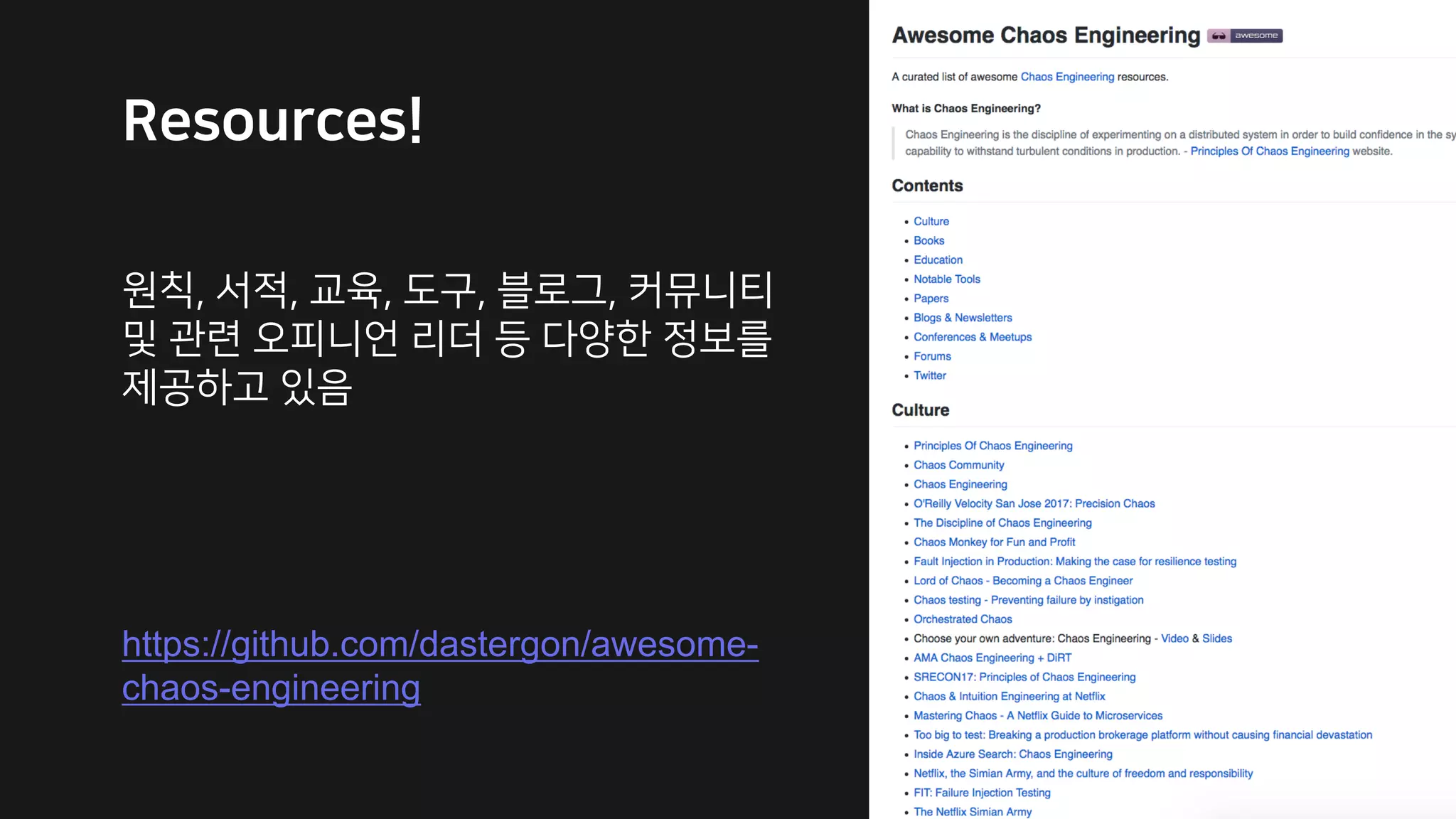Image resolution: width=1456 pixels, height=819 pixels.
Task: Open FIT: Failure Injection Testing link
Action: tap(982, 793)
